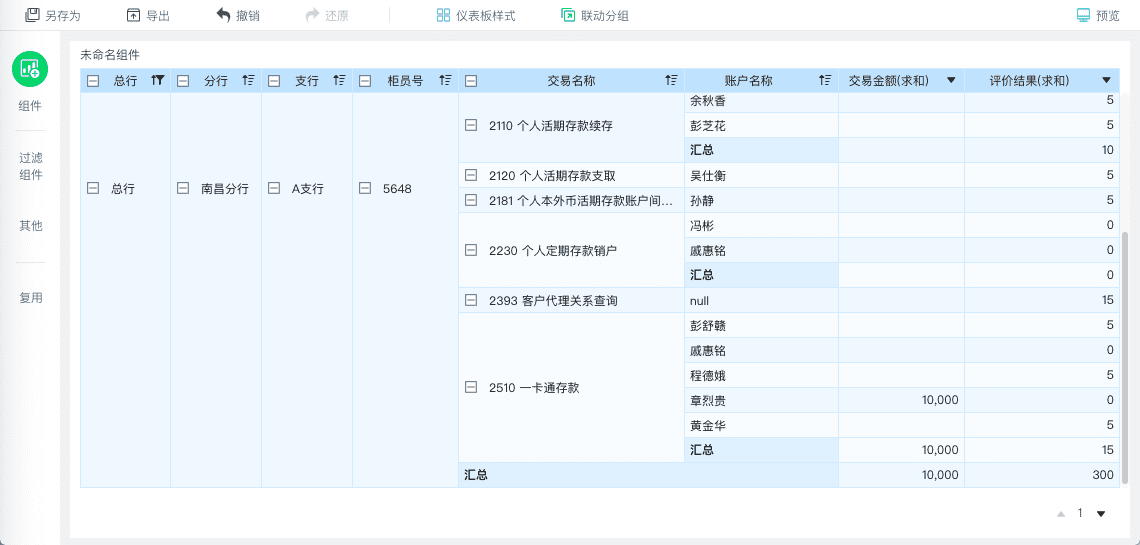Image resolution: width=1140 pixels, height=545 pixels.
Task: Collapse the 2510 一卡通存款 row
Action: pos(471,388)
